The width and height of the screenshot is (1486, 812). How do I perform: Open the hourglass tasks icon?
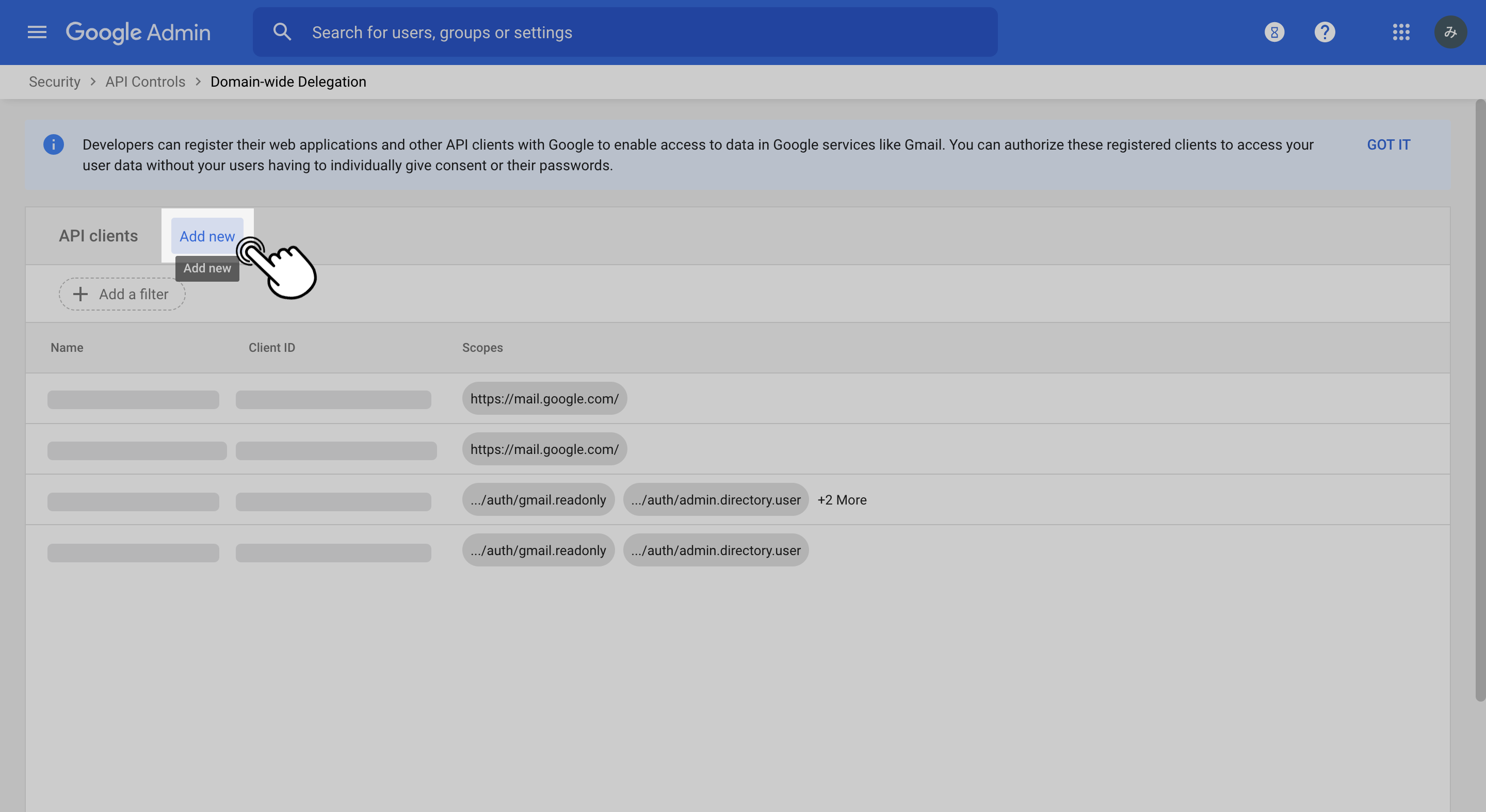click(1274, 33)
